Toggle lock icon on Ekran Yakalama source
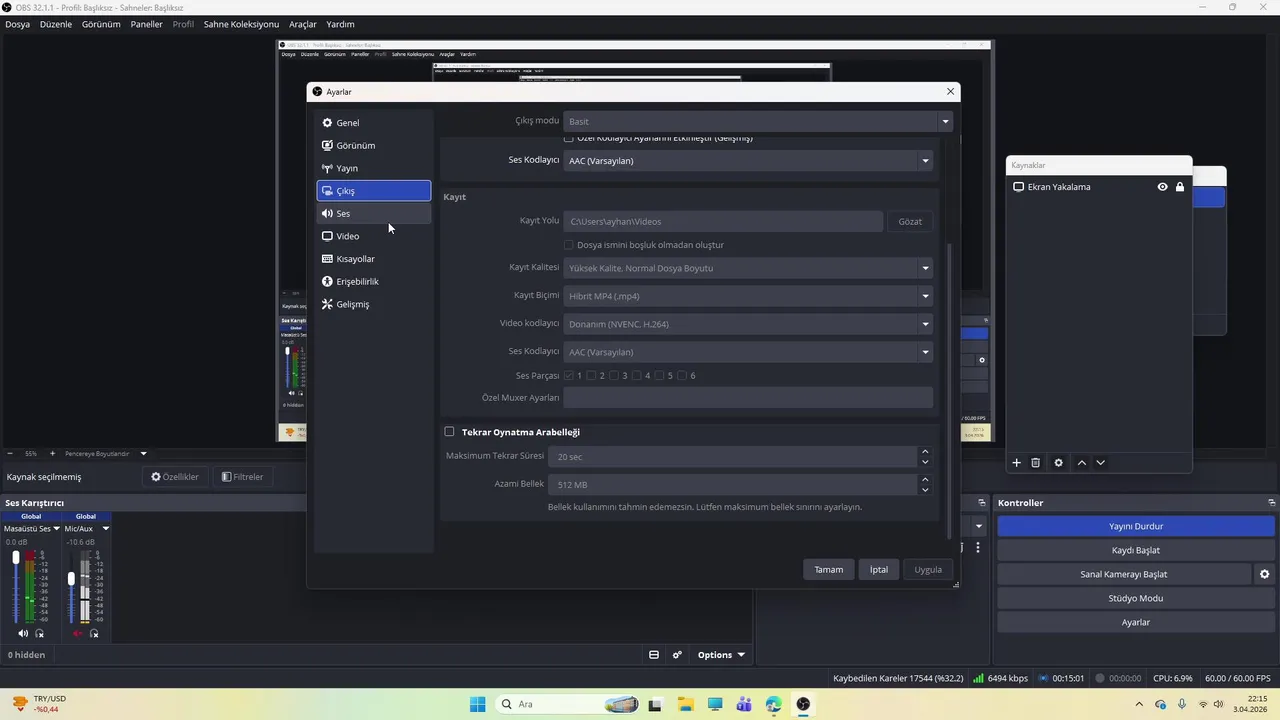1280x720 pixels. point(1180,187)
